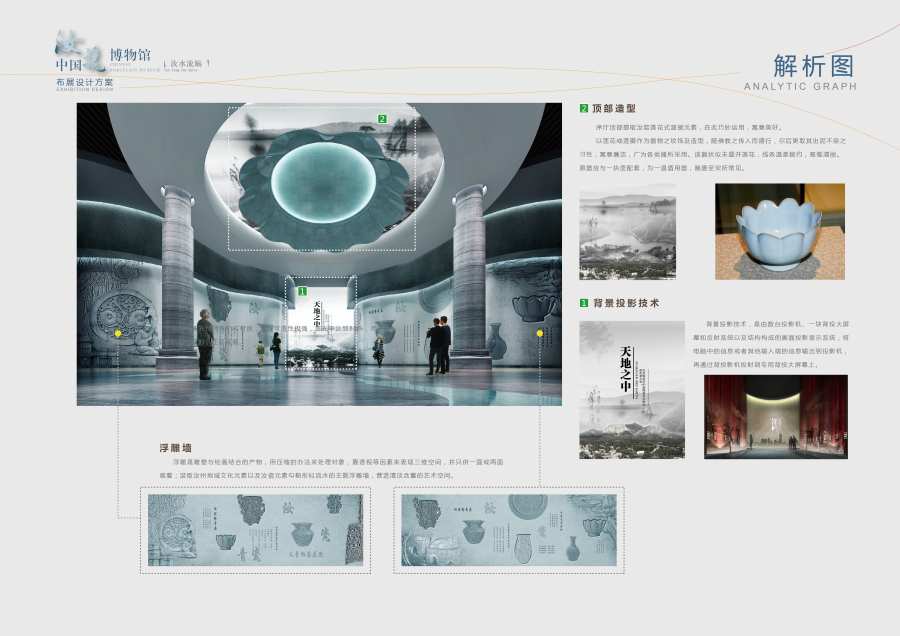Click the yellow dot marker on the right wall
This screenshot has width=900, height=636.
[540, 332]
